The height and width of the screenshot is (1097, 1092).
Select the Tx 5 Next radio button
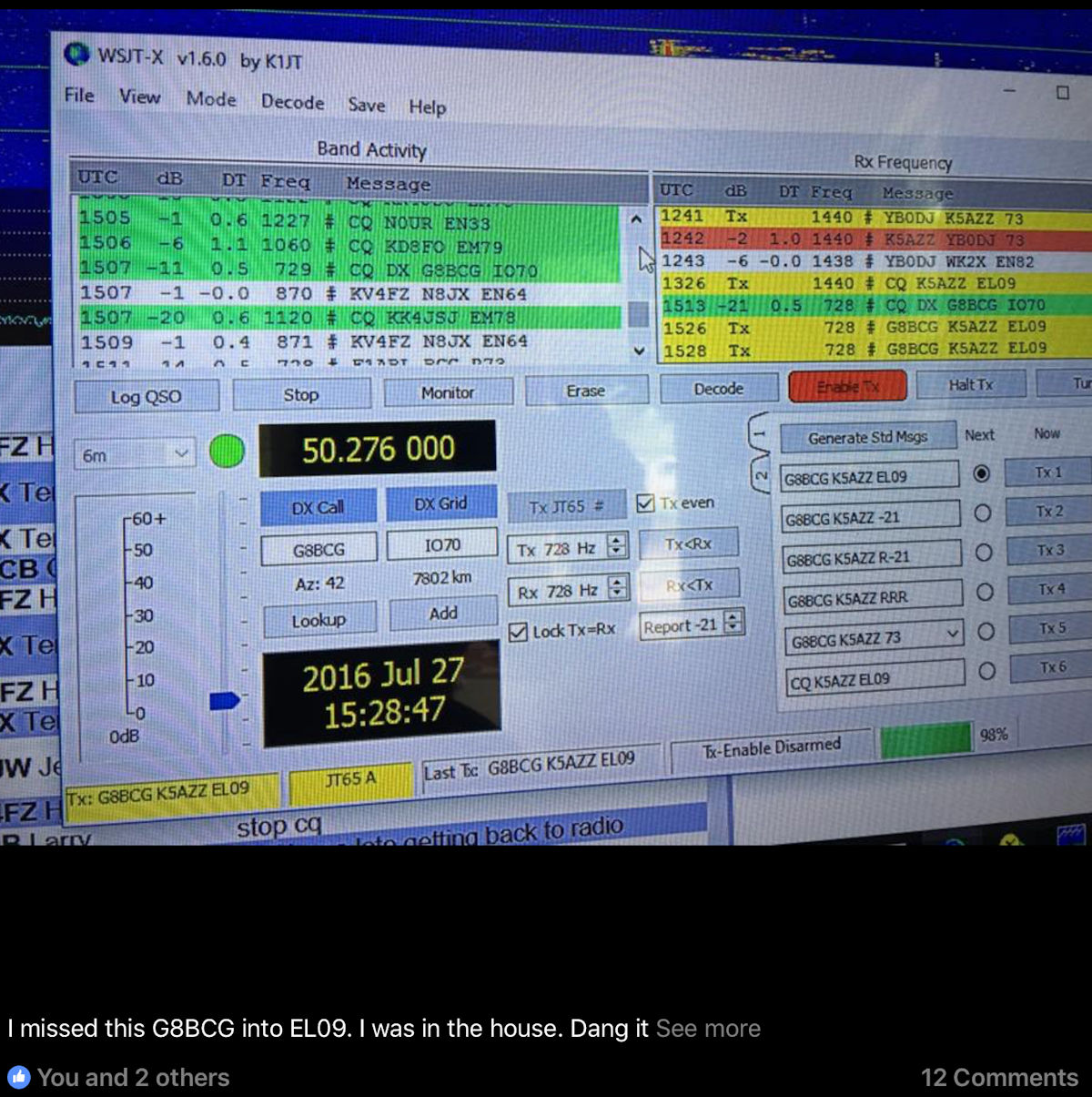[x=985, y=631]
